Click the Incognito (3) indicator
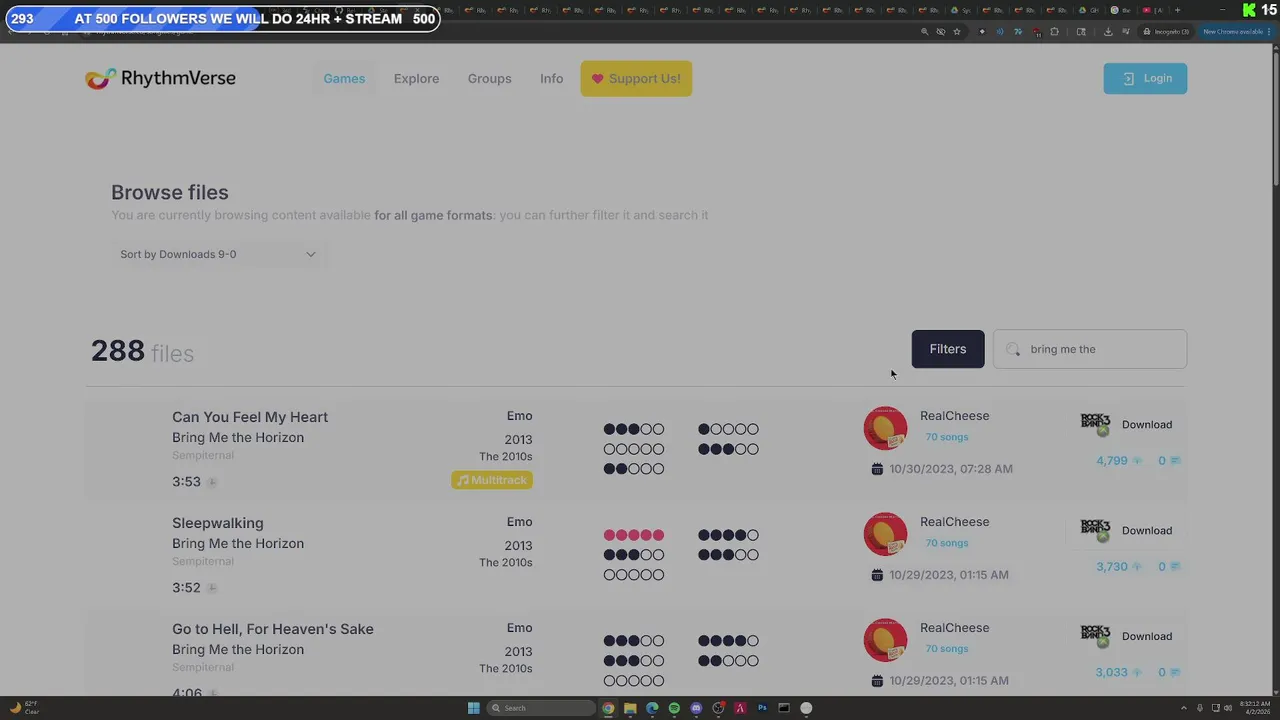 click(x=1166, y=32)
